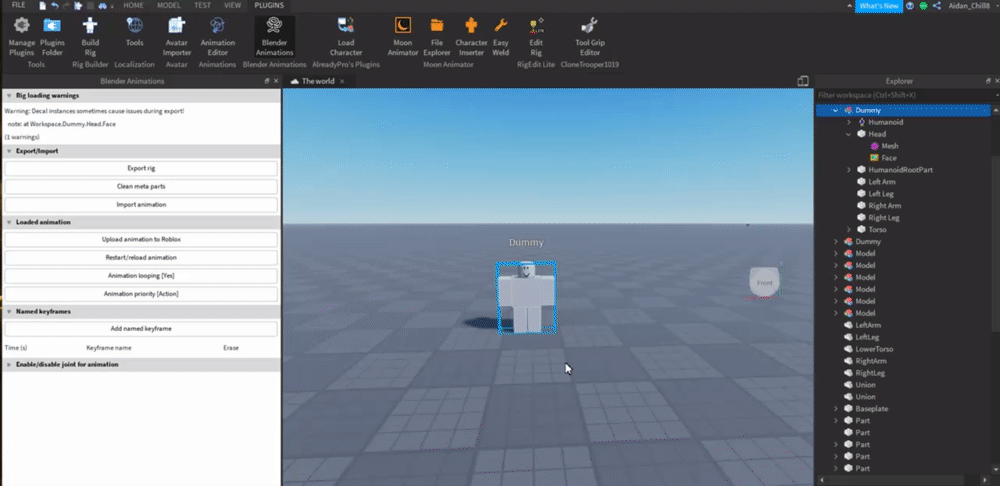This screenshot has width=1000, height=486.
Task: Select The world document tab
Action: click(317, 81)
